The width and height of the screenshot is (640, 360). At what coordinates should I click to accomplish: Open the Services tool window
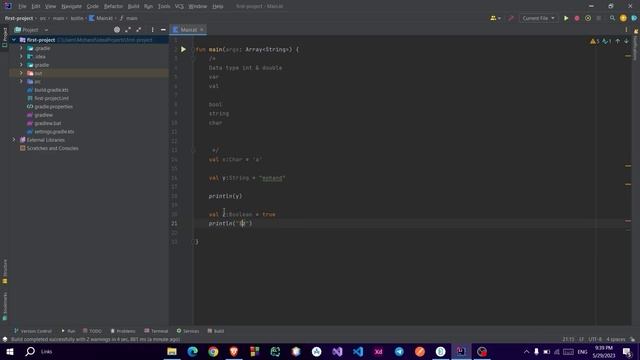tap(188, 331)
